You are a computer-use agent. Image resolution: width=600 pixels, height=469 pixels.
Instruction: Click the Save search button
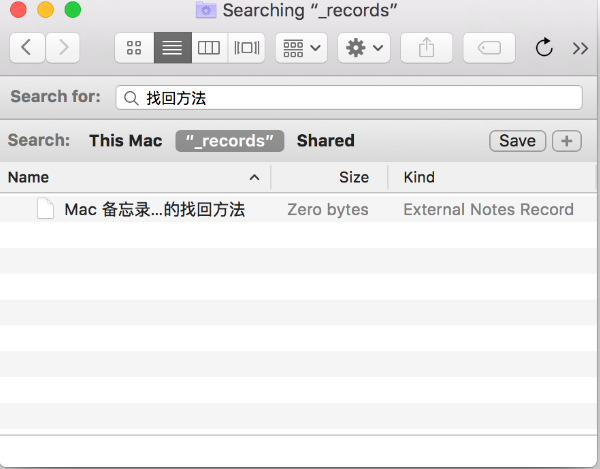tap(517, 141)
